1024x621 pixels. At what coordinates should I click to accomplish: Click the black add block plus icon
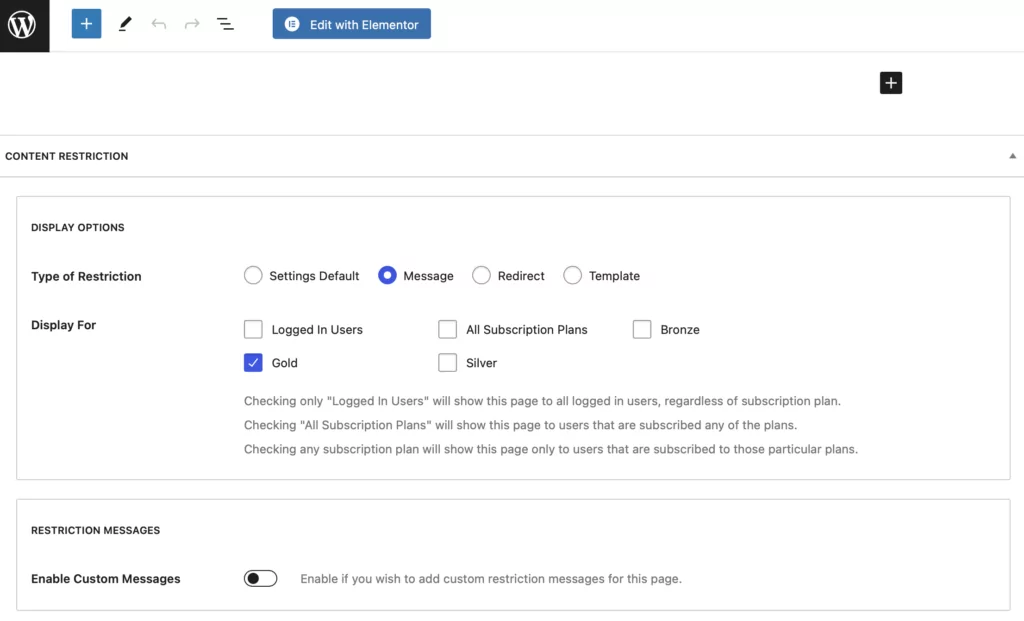pos(891,83)
